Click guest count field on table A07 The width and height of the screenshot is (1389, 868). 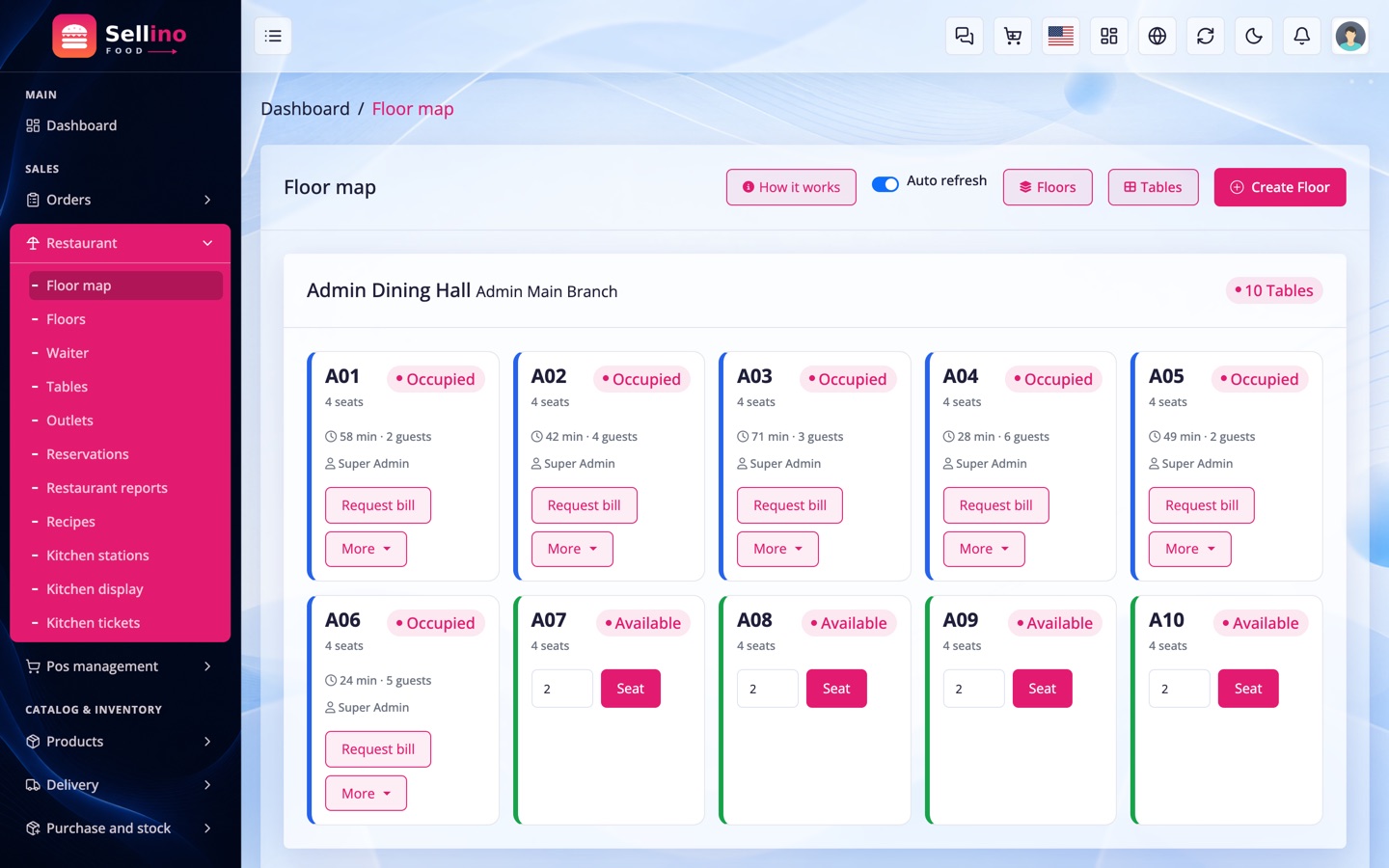(x=562, y=689)
